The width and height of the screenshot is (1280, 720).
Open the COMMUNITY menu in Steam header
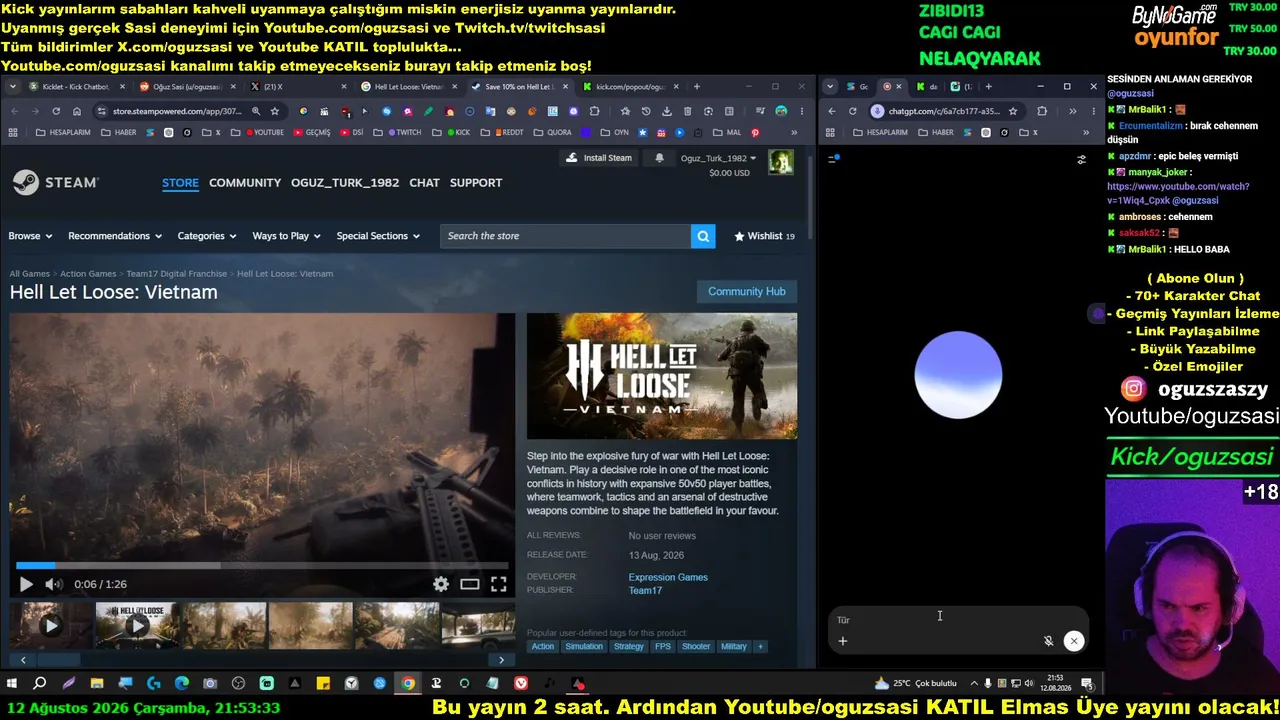[245, 183]
